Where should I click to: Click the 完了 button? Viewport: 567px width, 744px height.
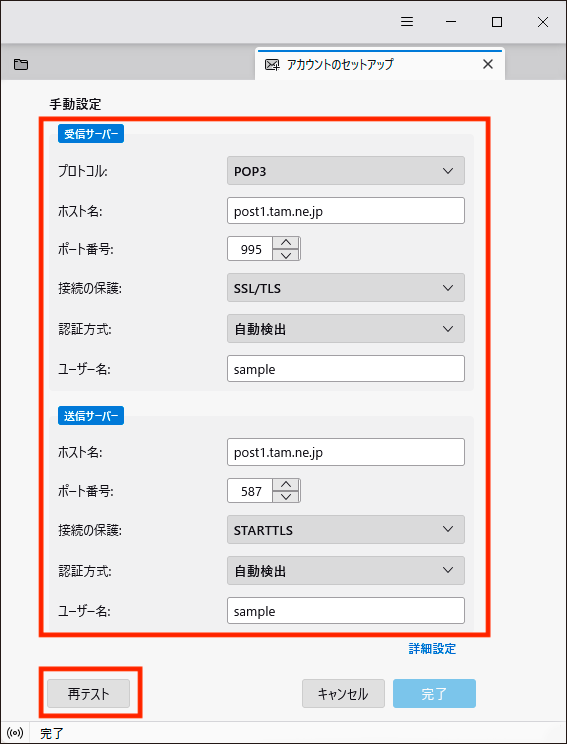click(x=434, y=694)
